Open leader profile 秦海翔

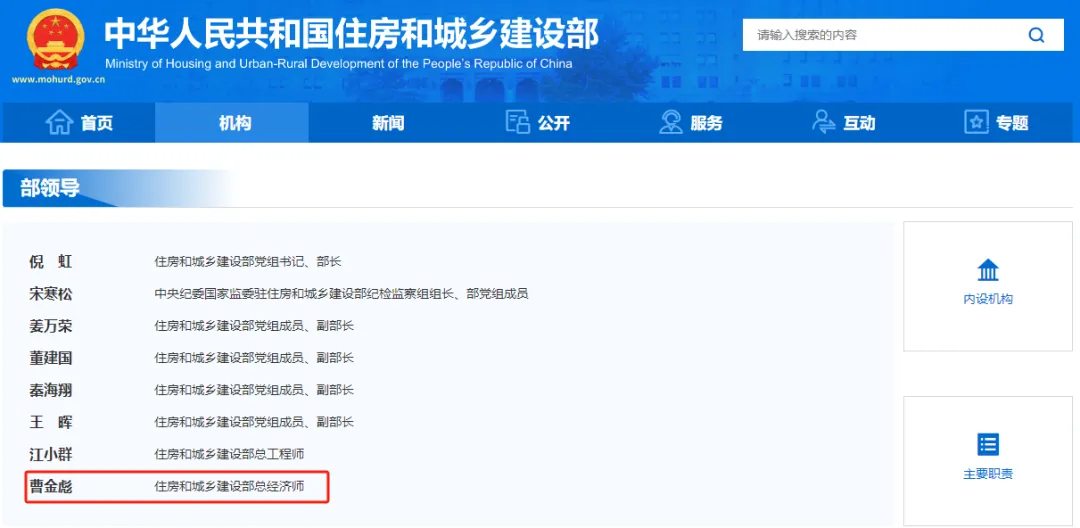tap(50, 390)
